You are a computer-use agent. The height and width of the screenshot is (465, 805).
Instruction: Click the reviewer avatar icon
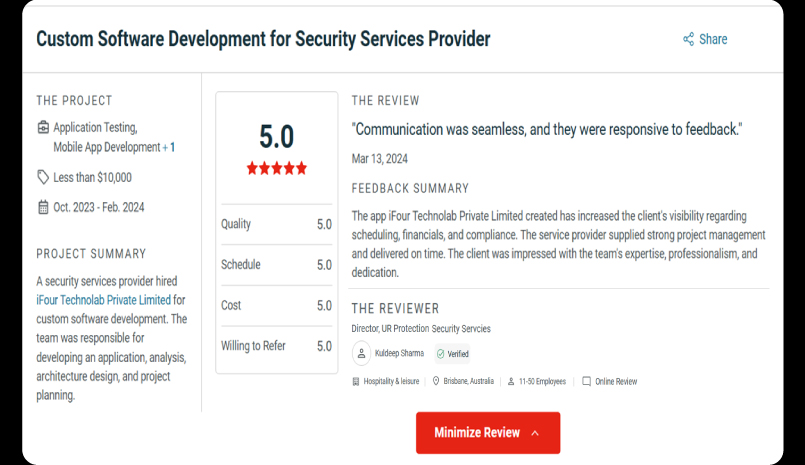click(361, 353)
